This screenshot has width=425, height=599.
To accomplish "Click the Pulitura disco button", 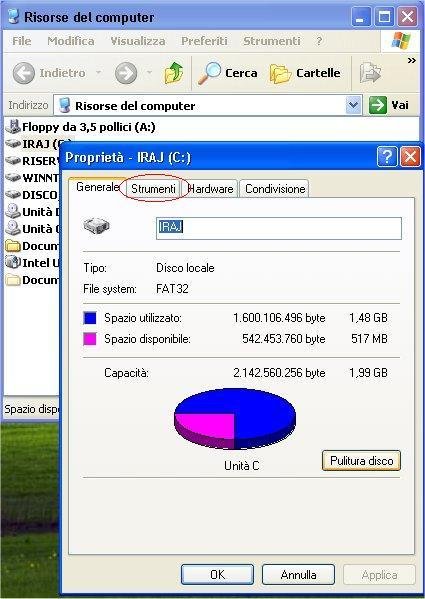I will click(x=361, y=460).
